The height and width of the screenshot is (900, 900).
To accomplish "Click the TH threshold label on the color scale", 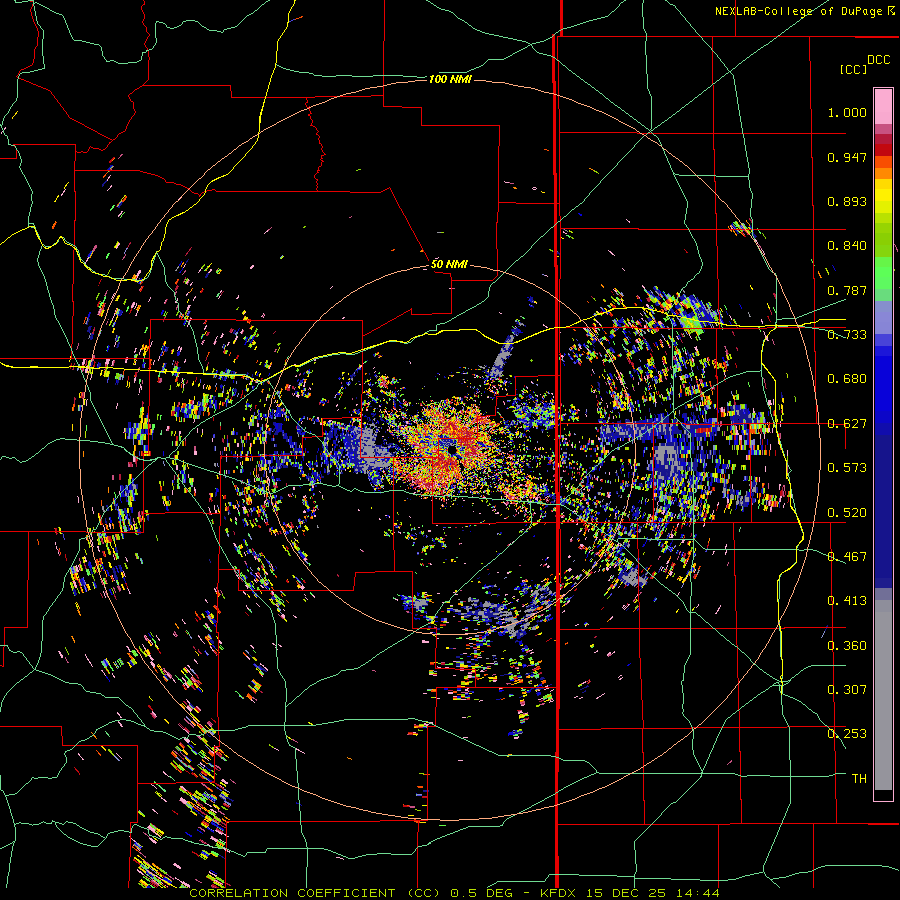I will (x=859, y=779).
